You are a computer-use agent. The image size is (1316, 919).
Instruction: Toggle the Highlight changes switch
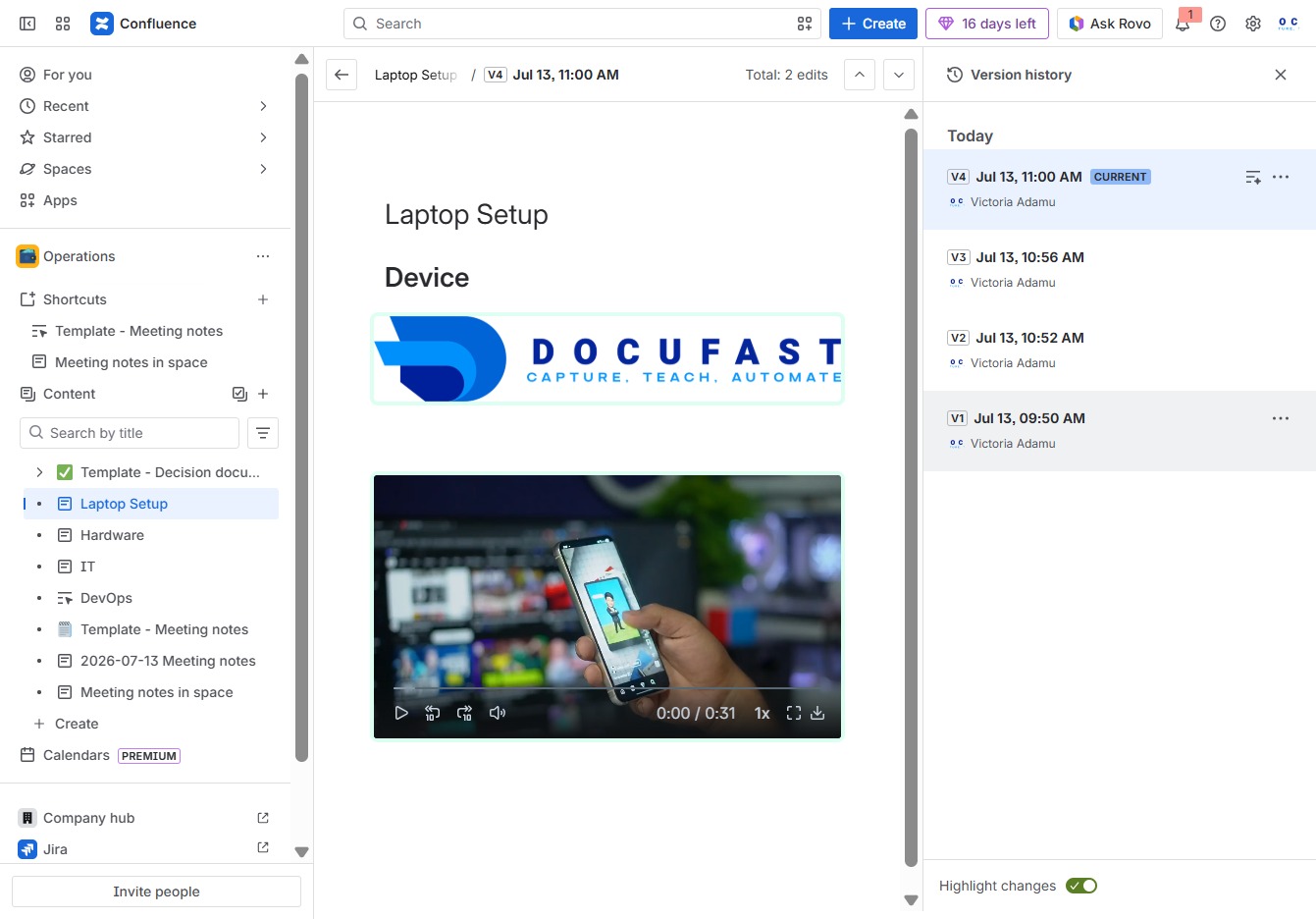coord(1082,886)
